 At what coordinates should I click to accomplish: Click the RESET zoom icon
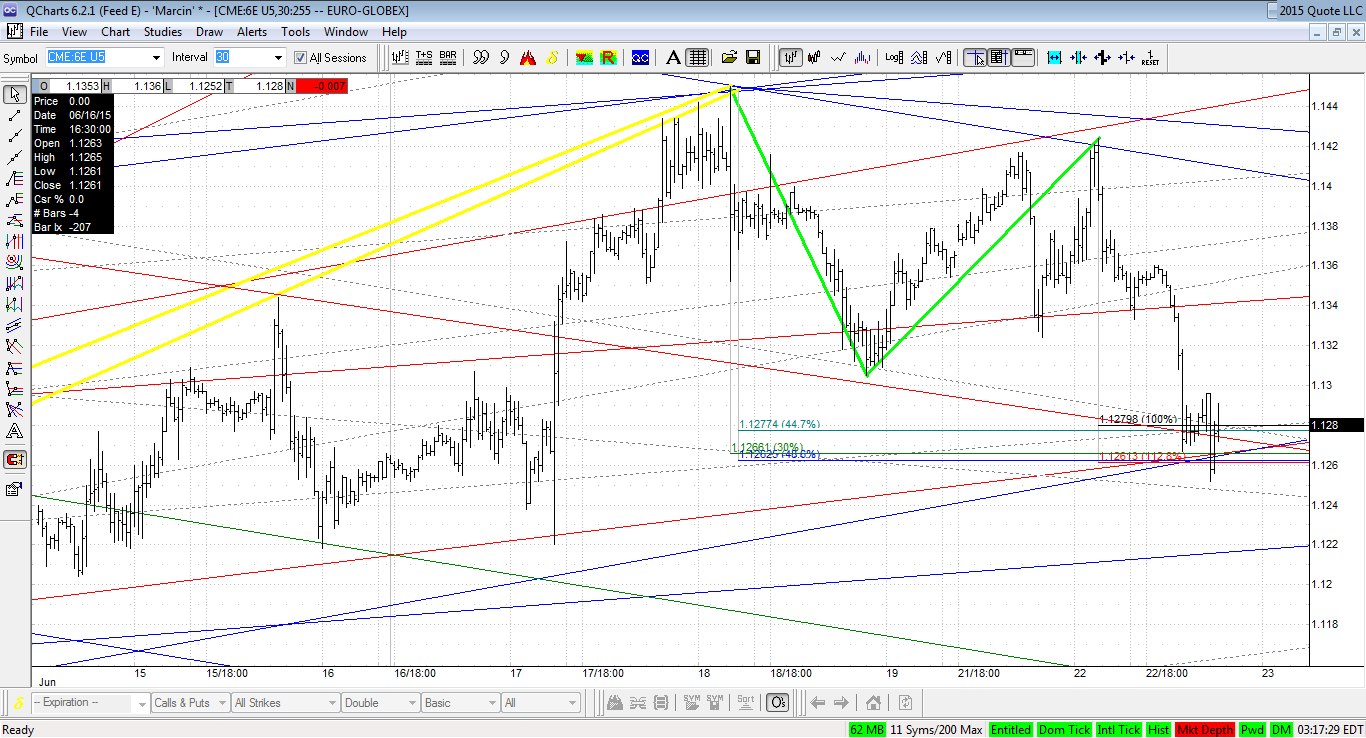(1150, 58)
